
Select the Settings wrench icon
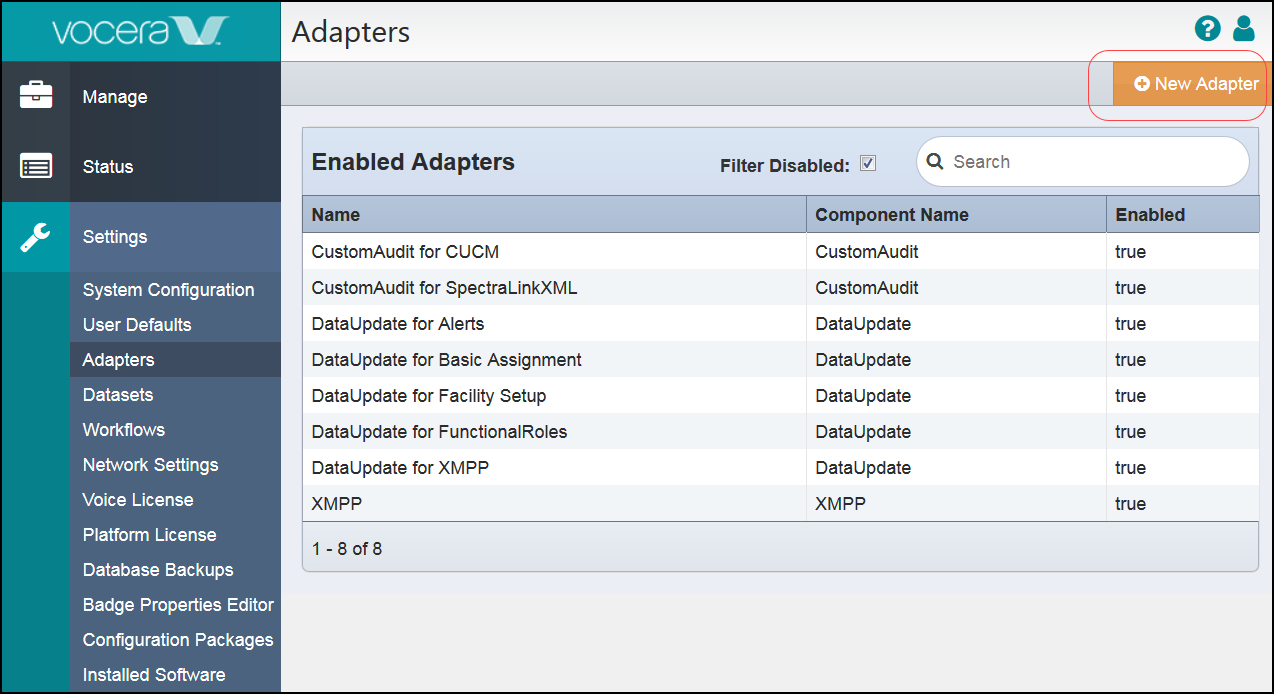coord(36,236)
